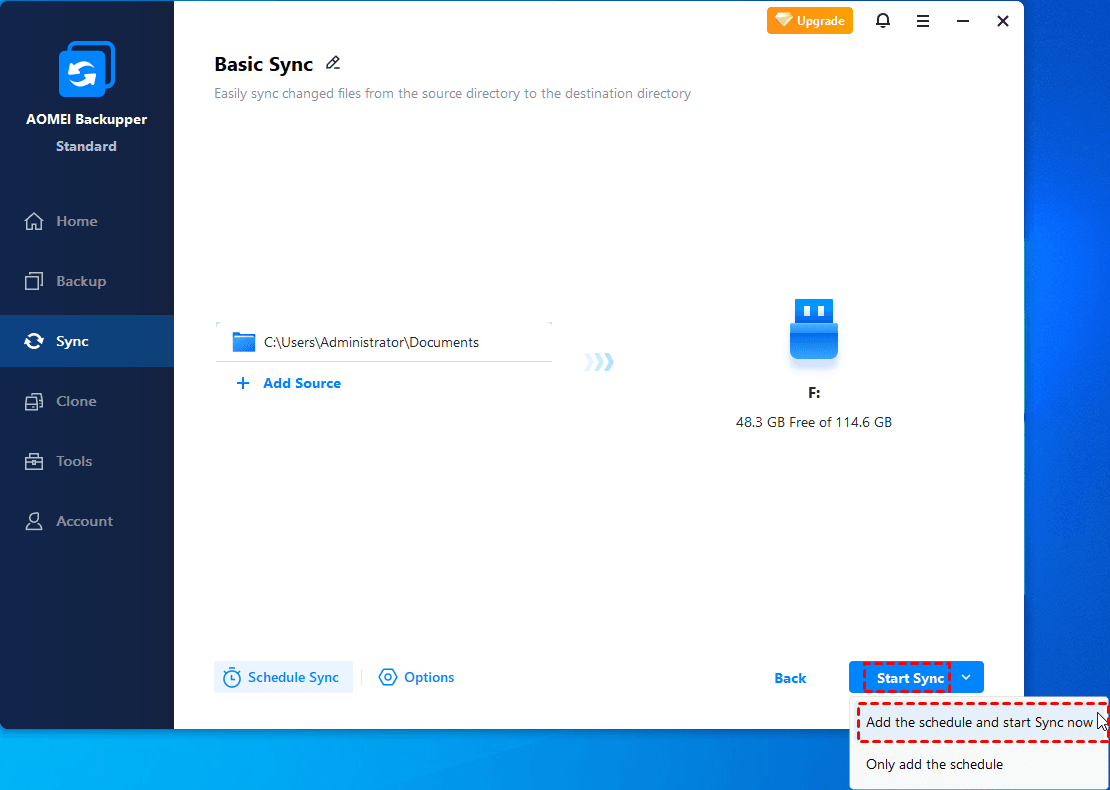Click the Options gear icon

(x=388, y=677)
